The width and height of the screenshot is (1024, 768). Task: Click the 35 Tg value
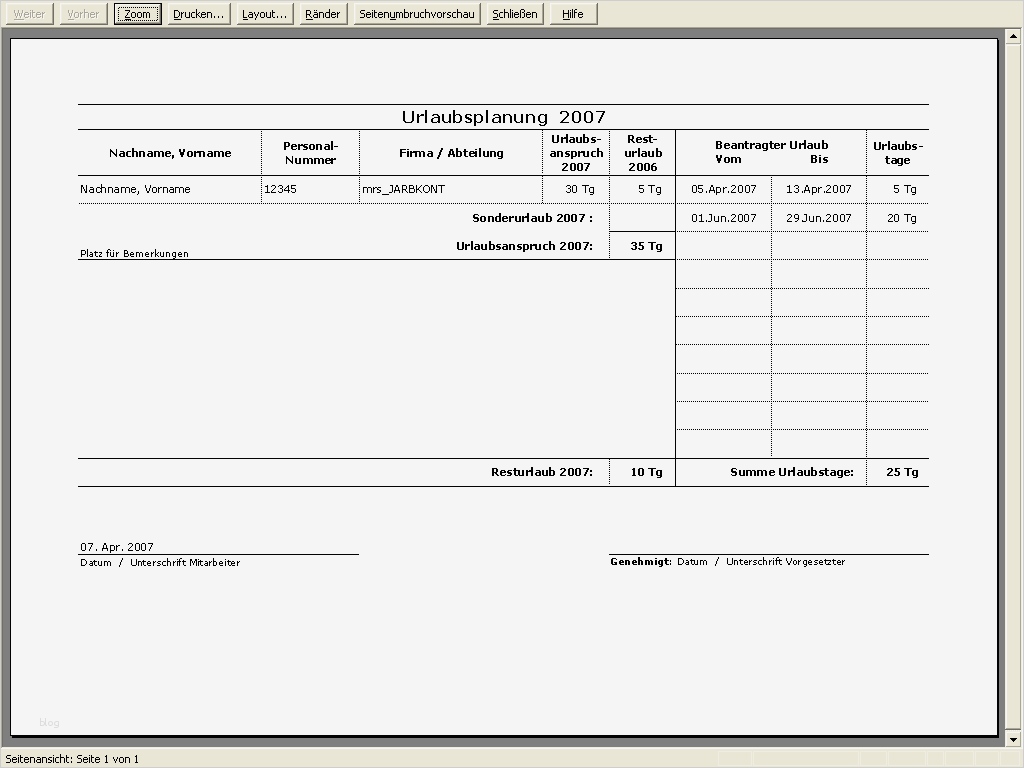pos(647,246)
